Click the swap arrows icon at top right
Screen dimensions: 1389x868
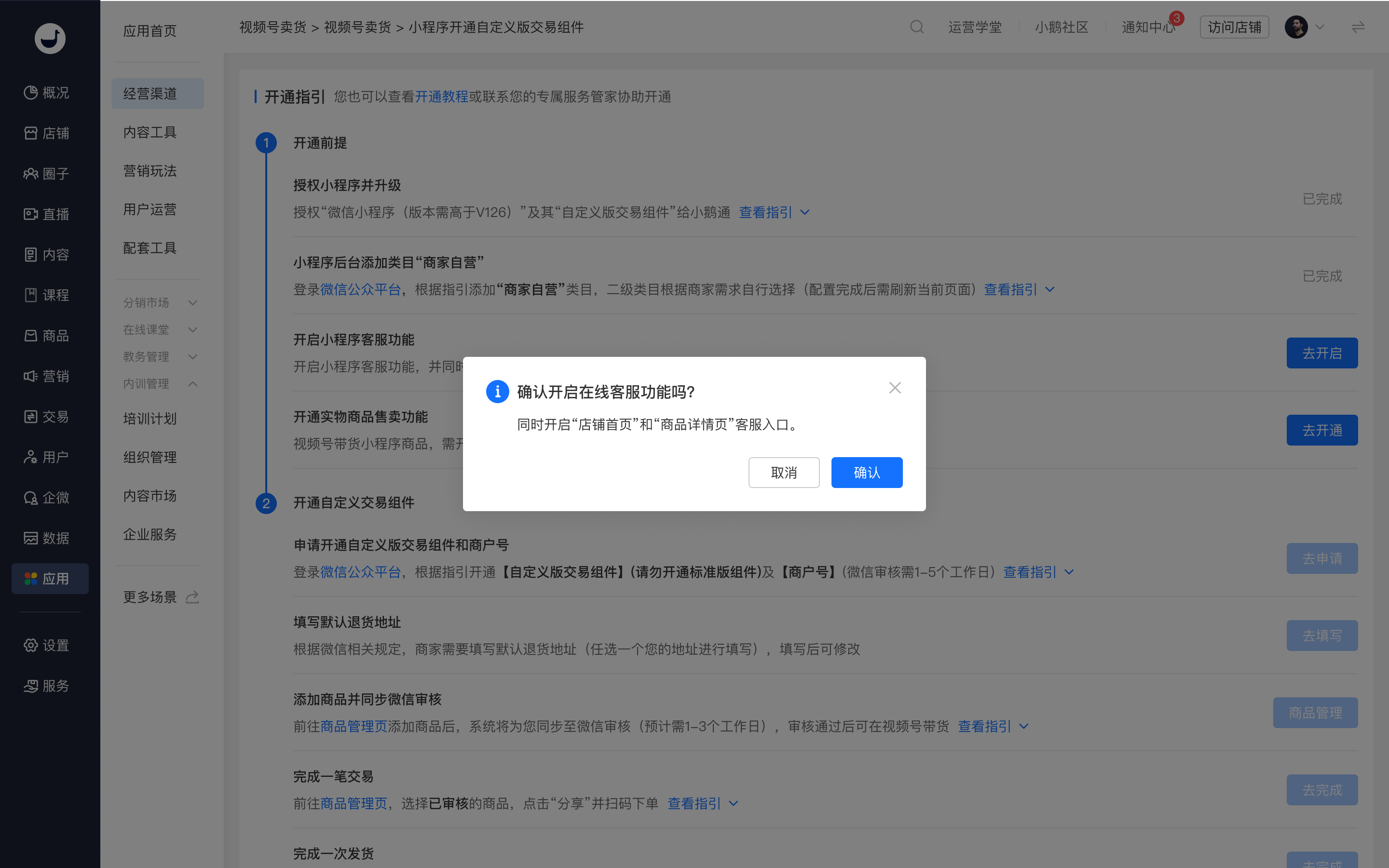[x=1358, y=27]
